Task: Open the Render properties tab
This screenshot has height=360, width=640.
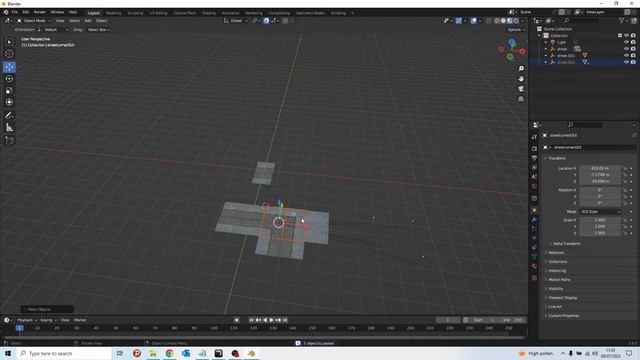Action: coord(534,149)
